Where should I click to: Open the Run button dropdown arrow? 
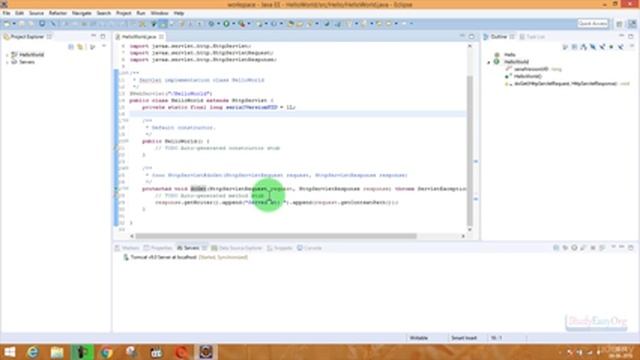[x=233, y=24]
